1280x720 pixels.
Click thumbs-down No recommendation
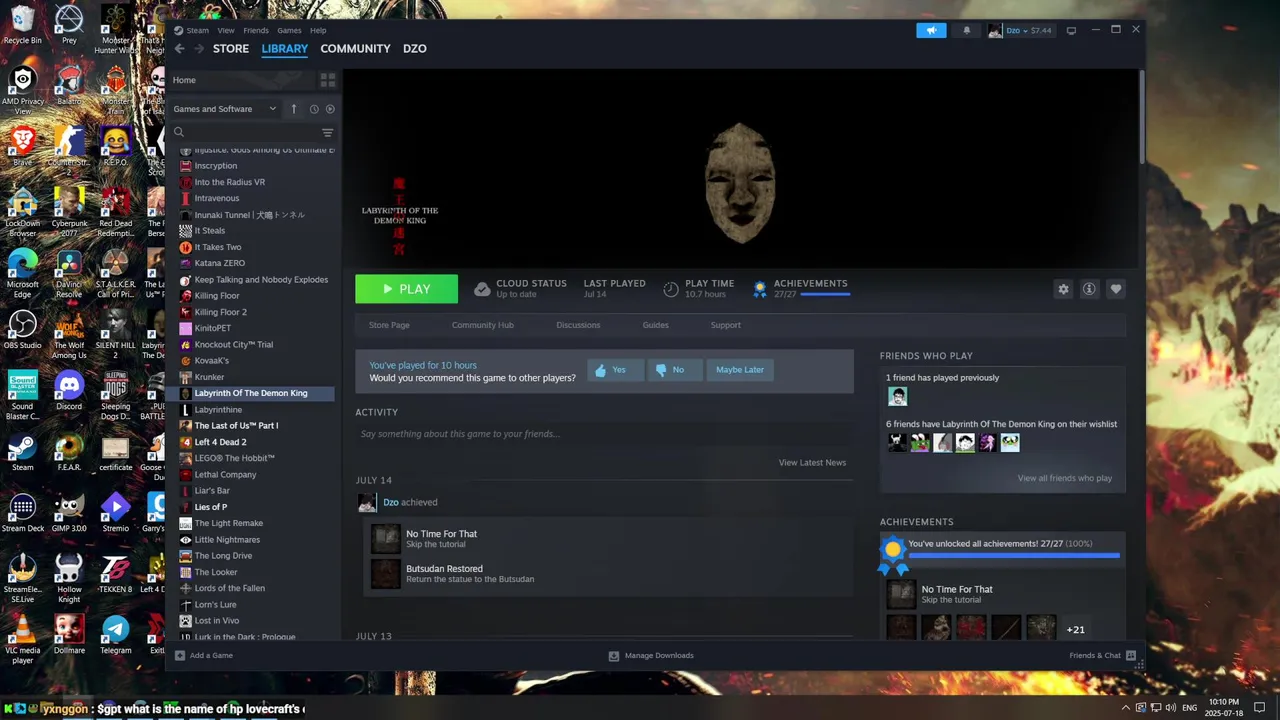[x=674, y=370]
